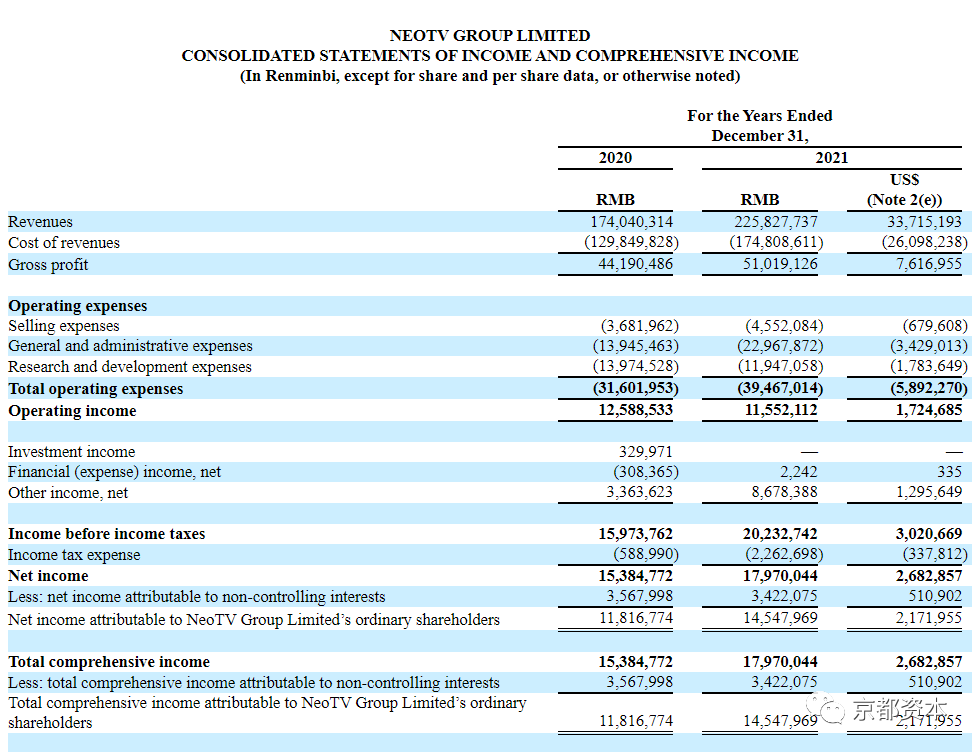Click the Operating expenses heading
Viewport: 979px width, 752px height.
77,306
